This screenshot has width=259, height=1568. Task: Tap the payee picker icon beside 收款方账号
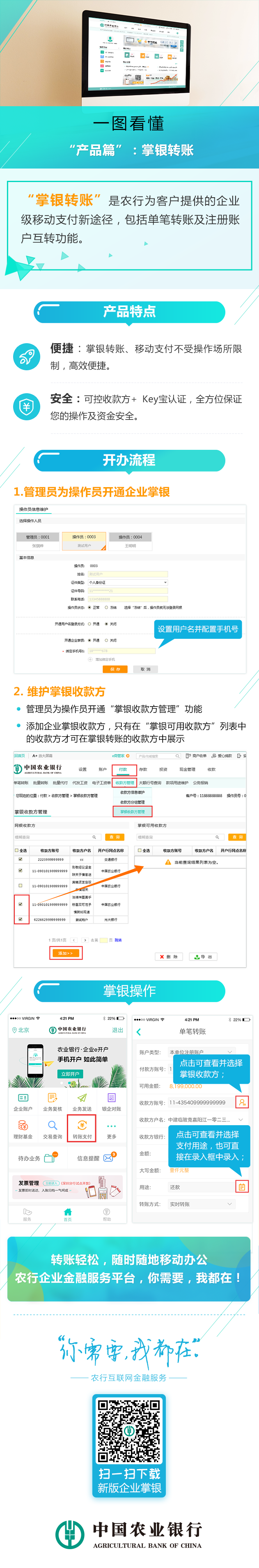click(242, 1102)
